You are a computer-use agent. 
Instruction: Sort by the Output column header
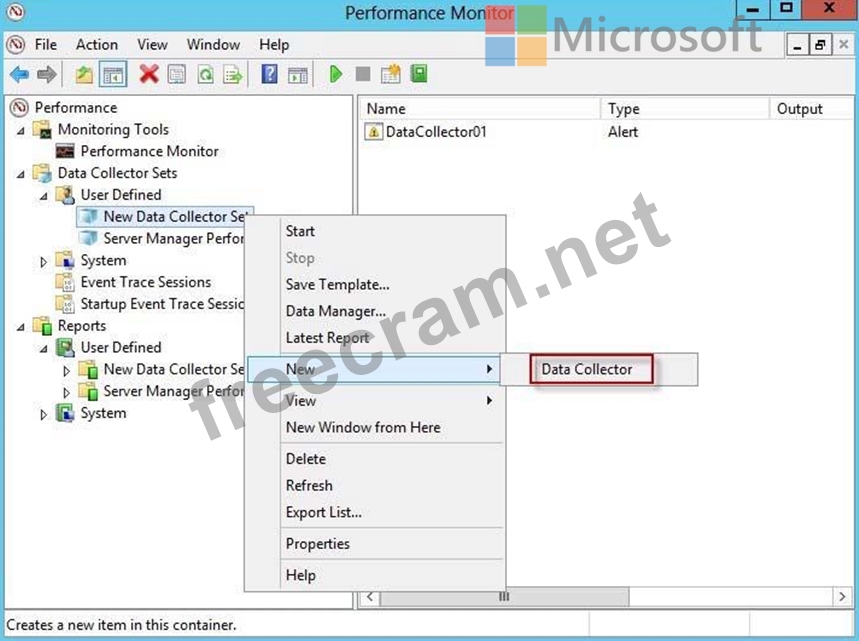click(x=812, y=109)
